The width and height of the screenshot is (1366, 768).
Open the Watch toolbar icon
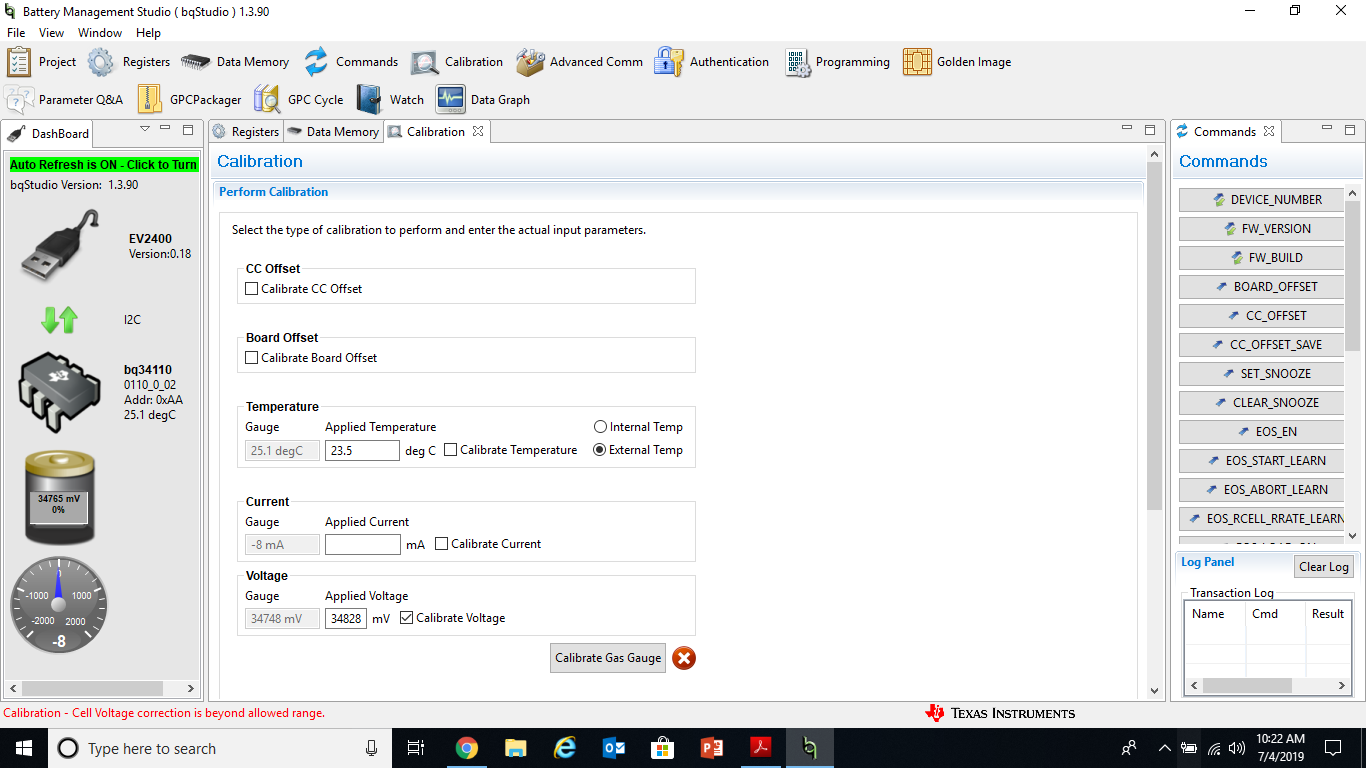pyautogui.click(x=370, y=100)
